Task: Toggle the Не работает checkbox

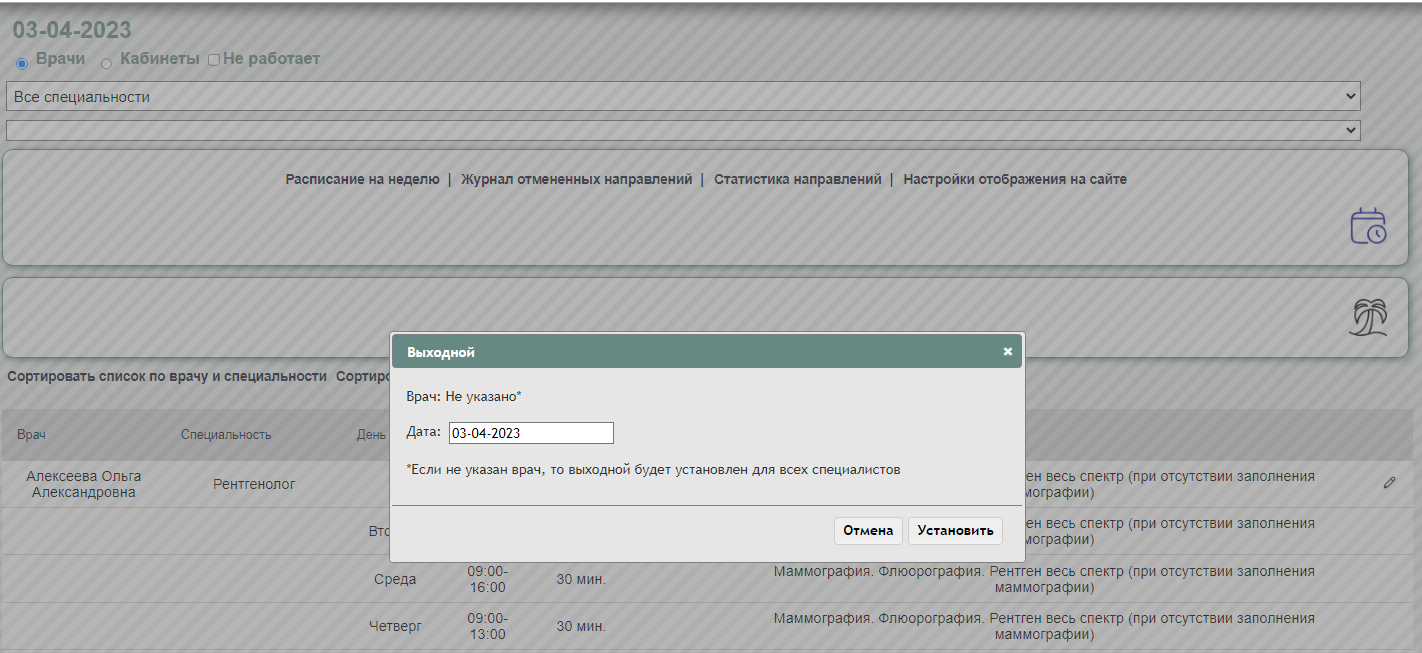Action: click(213, 60)
